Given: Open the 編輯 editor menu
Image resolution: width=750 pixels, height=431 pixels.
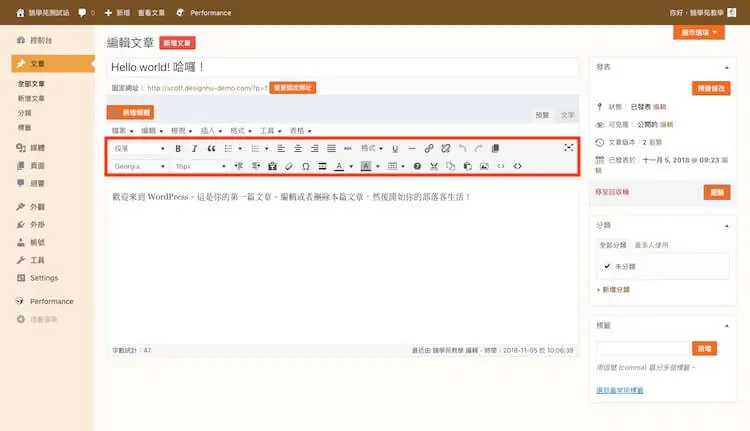Looking at the screenshot, I should pyautogui.click(x=152, y=131).
